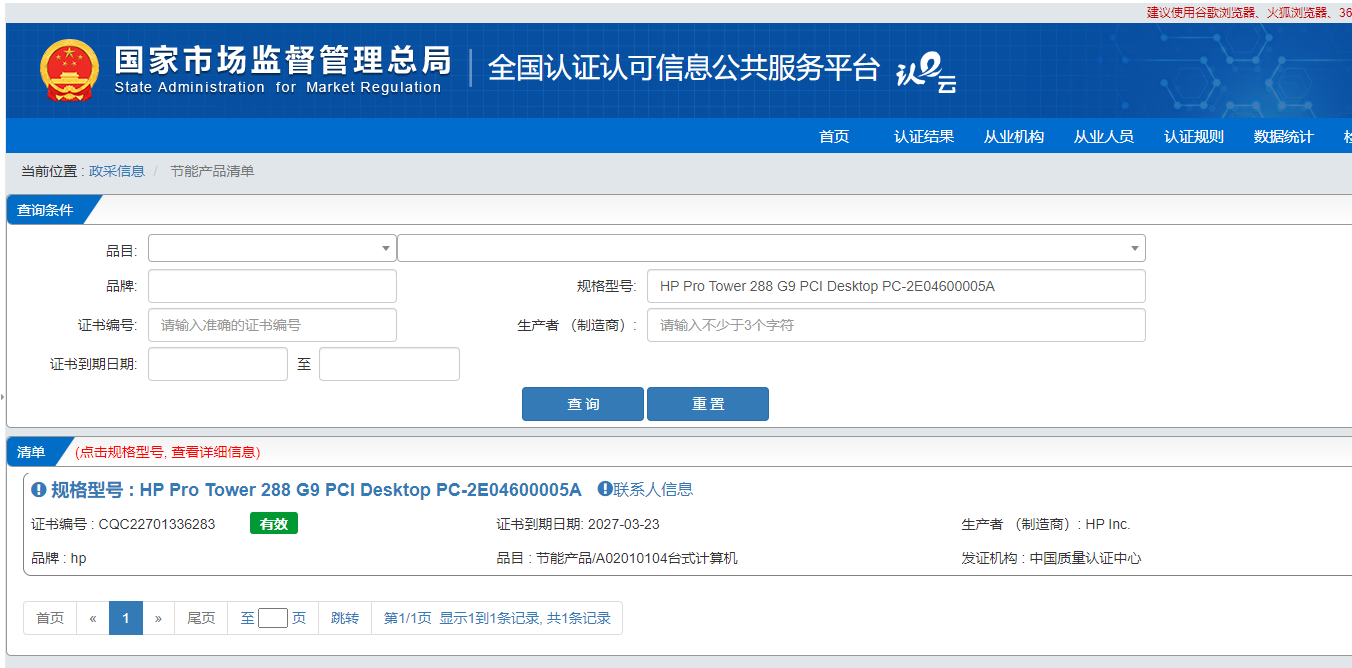1352x668 pixels.
Task: Focus the 证书编号 input field
Action: tap(272, 325)
